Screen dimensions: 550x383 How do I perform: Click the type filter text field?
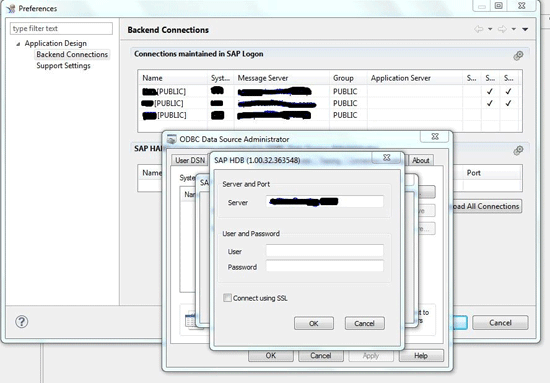(61, 28)
